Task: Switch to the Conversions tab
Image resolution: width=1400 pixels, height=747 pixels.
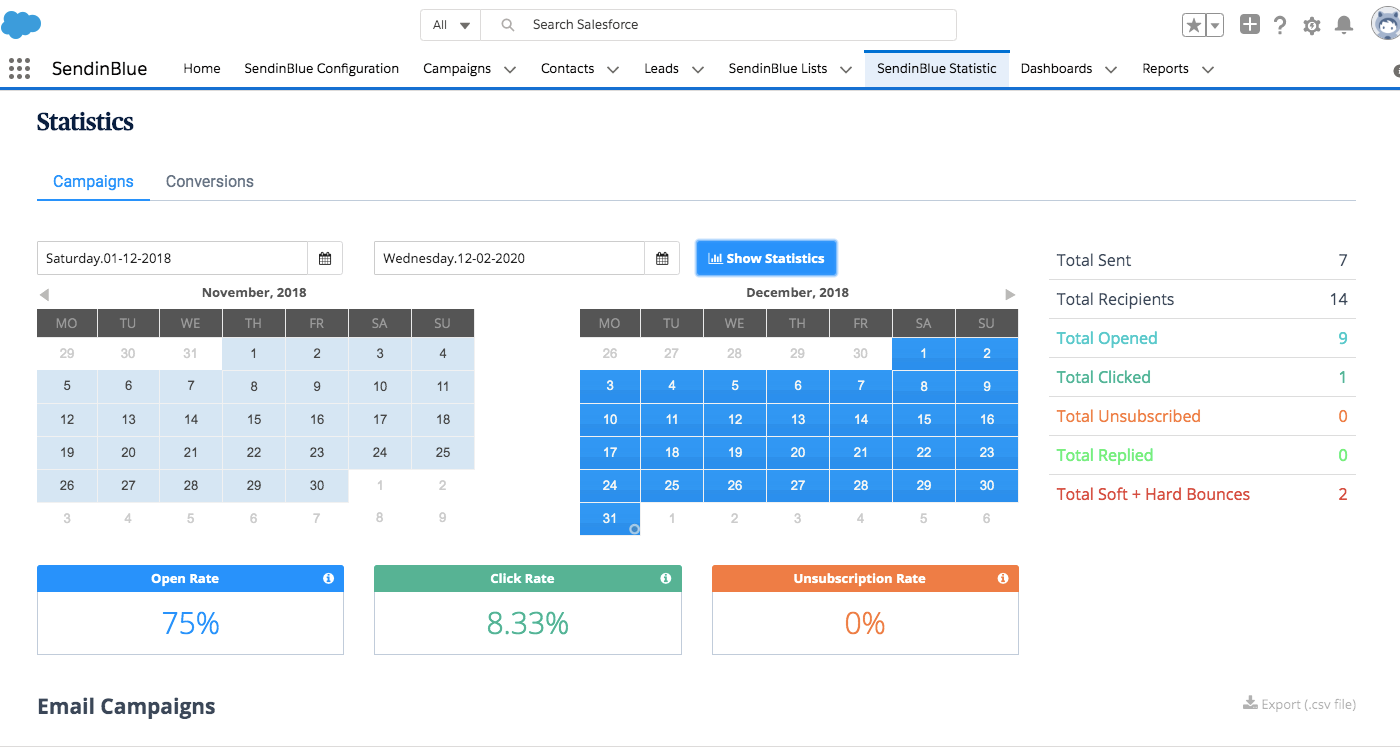Action: tap(209, 181)
